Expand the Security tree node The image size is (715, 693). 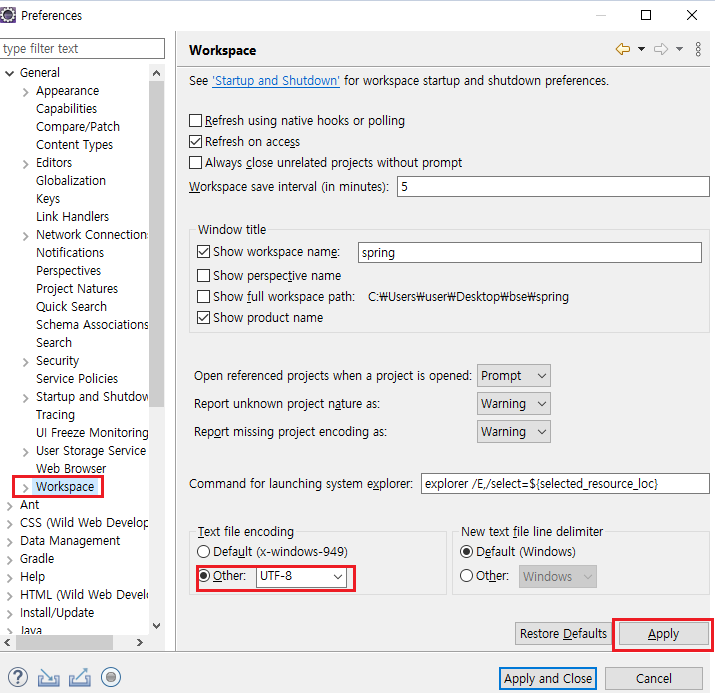coord(26,362)
